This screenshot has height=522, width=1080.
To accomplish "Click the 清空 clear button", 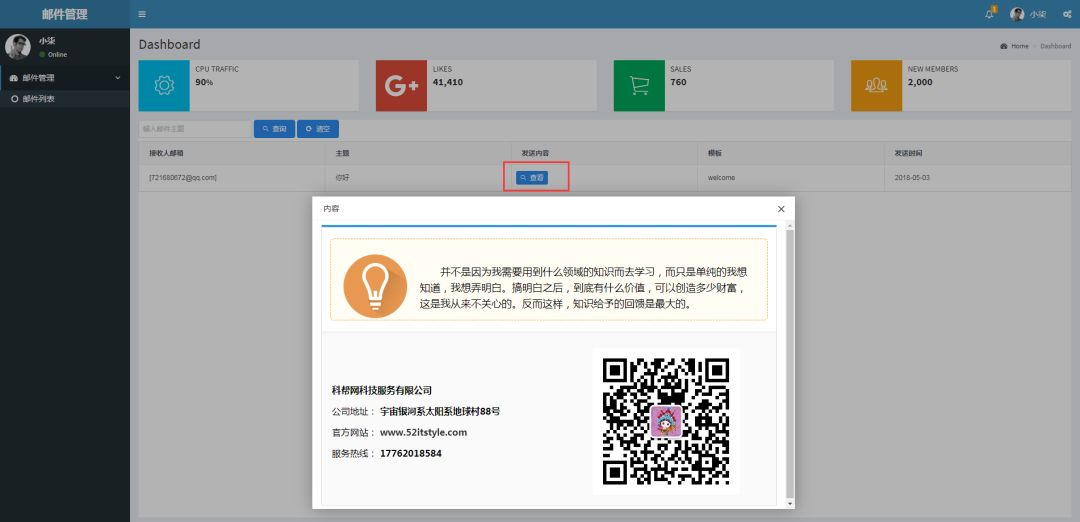I will pos(318,129).
